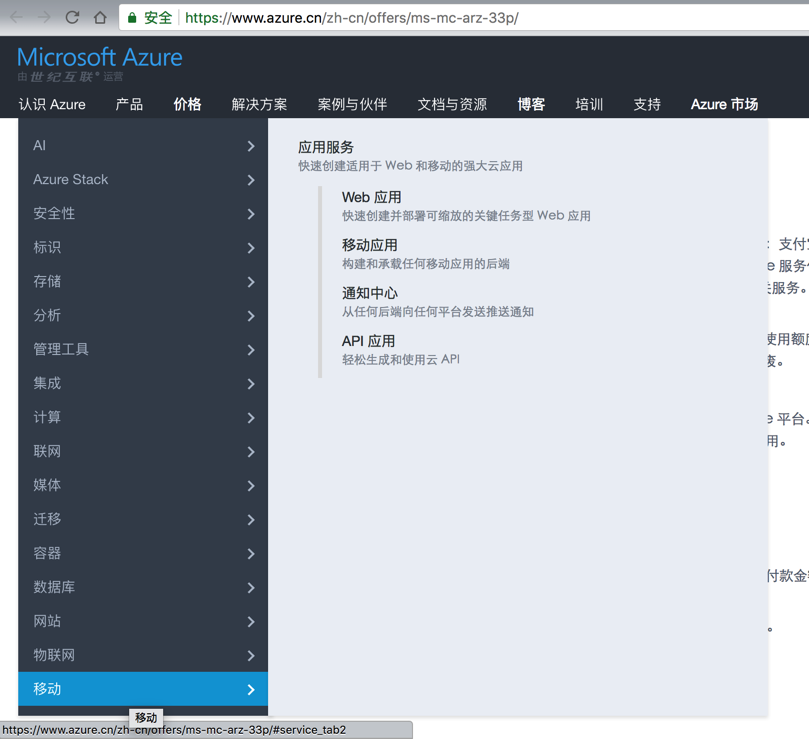The height and width of the screenshot is (739, 809).
Task: Expand the 联网 category chevron
Action: click(x=251, y=452)
